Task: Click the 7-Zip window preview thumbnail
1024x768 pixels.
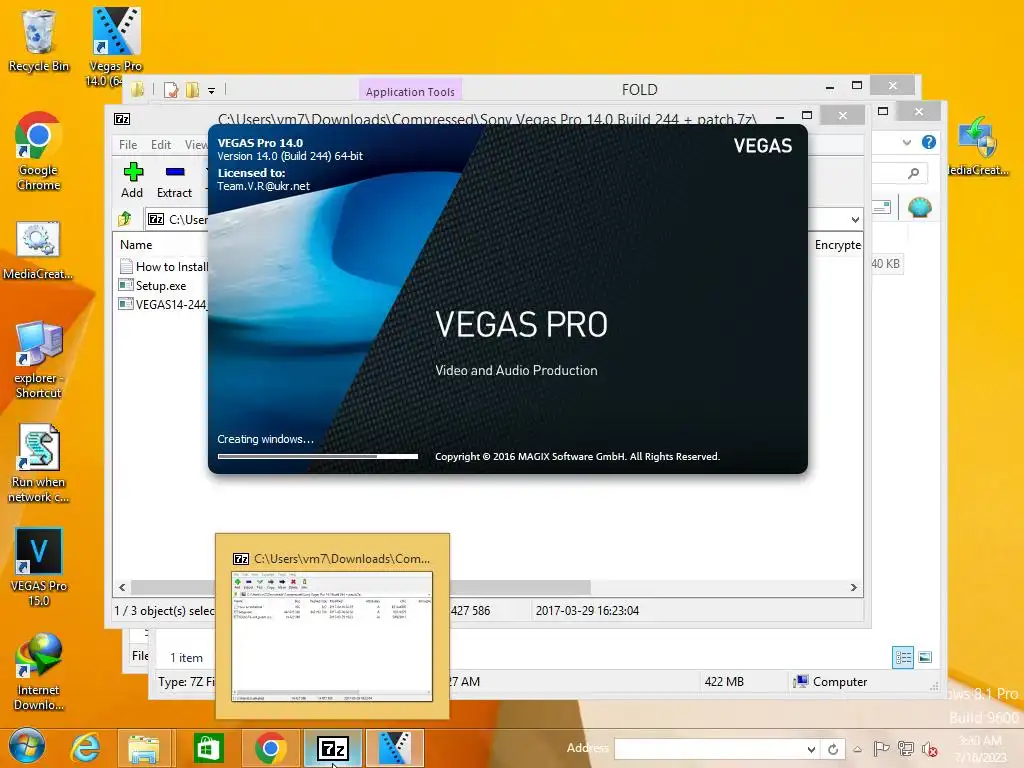Action: click(332, 636)
